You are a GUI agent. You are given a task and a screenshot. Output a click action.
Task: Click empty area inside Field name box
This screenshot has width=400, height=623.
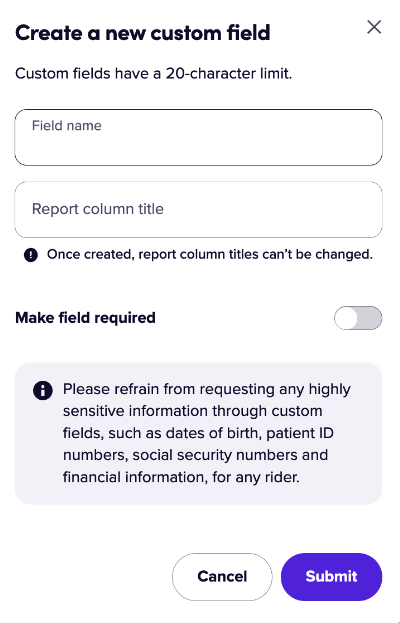pos(238,147)
